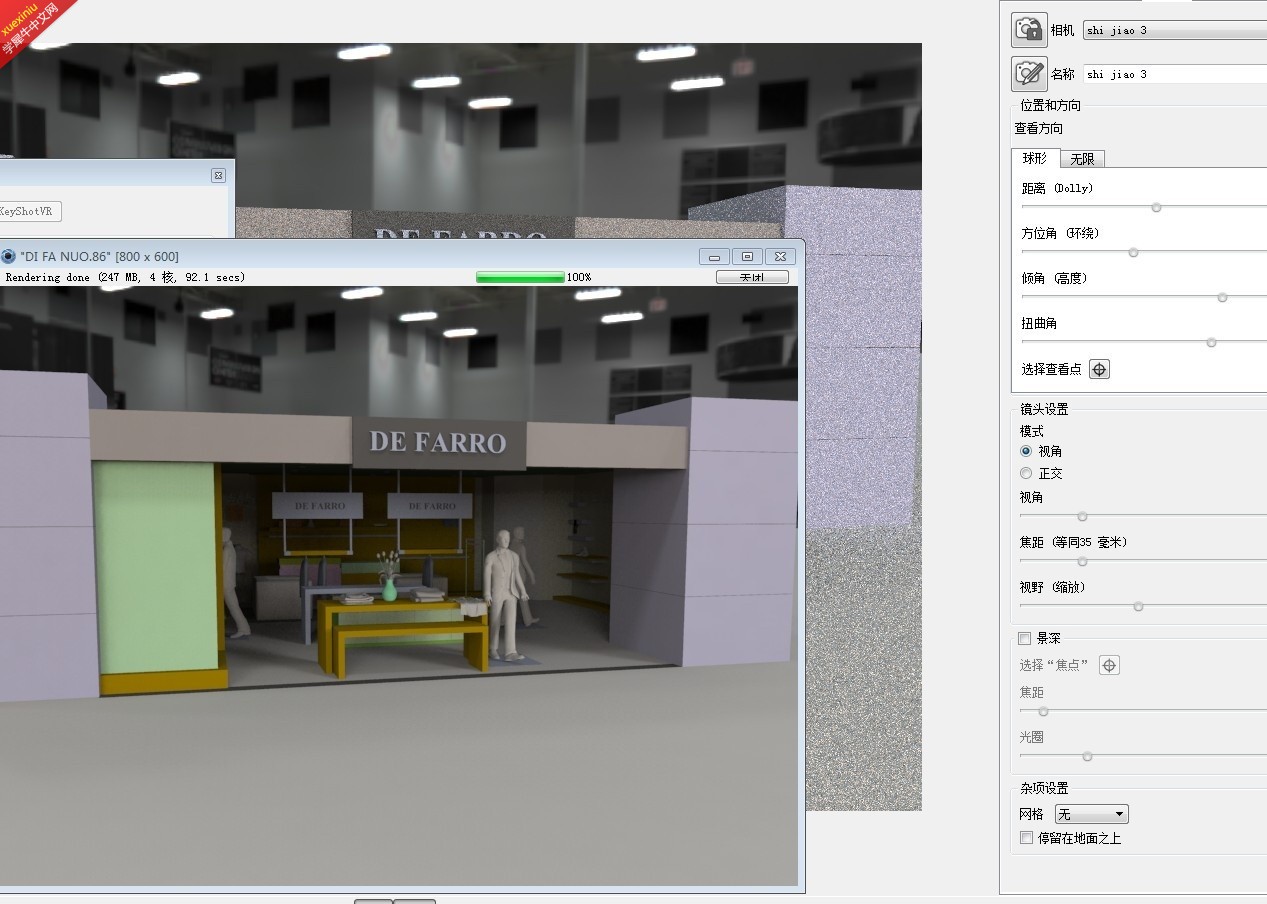Maximize the DI FA NUO.86 render window

(x=747, y=256)
